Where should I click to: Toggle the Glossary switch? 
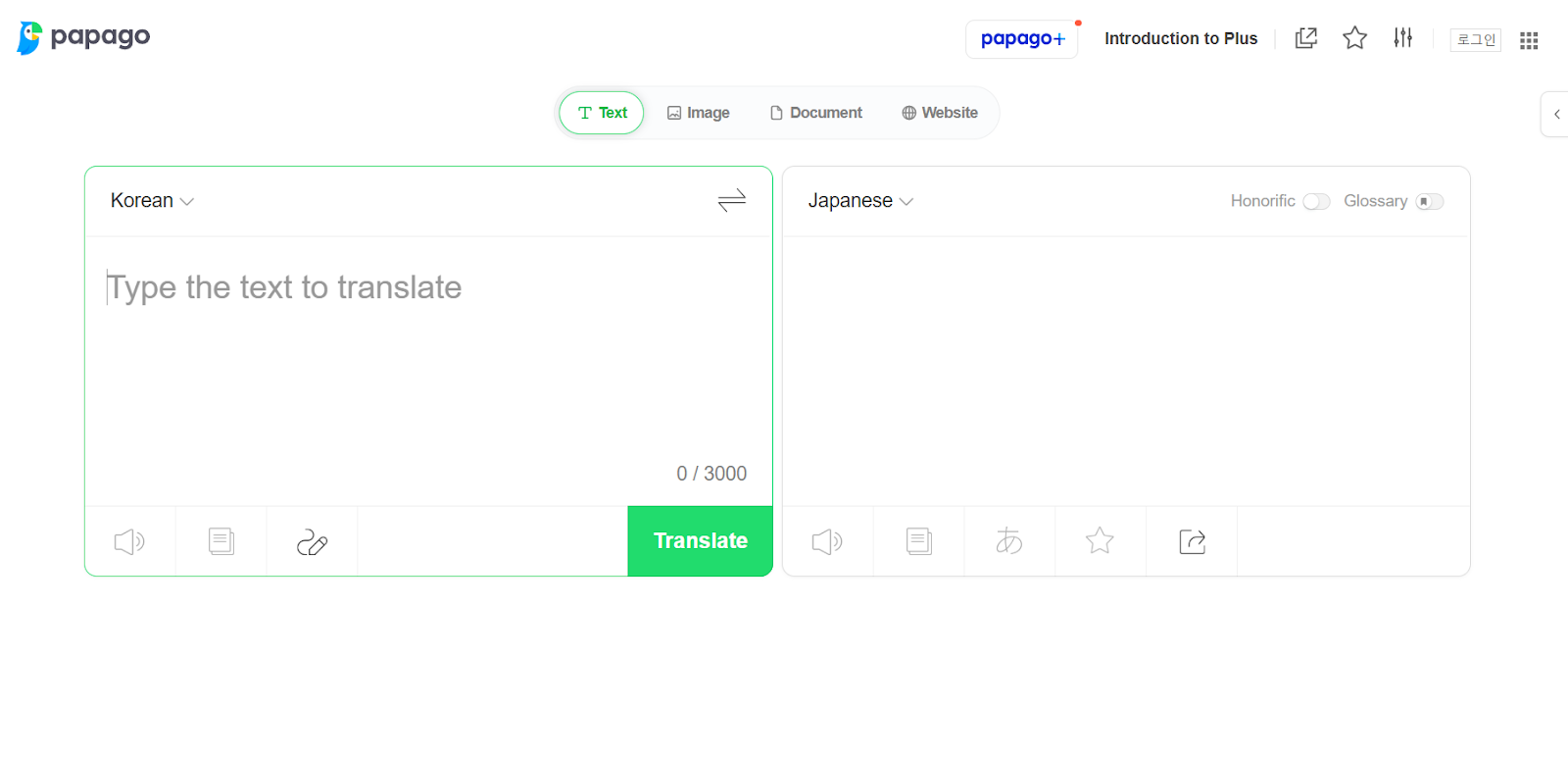pyautogui.click(x=1430, y=201)
